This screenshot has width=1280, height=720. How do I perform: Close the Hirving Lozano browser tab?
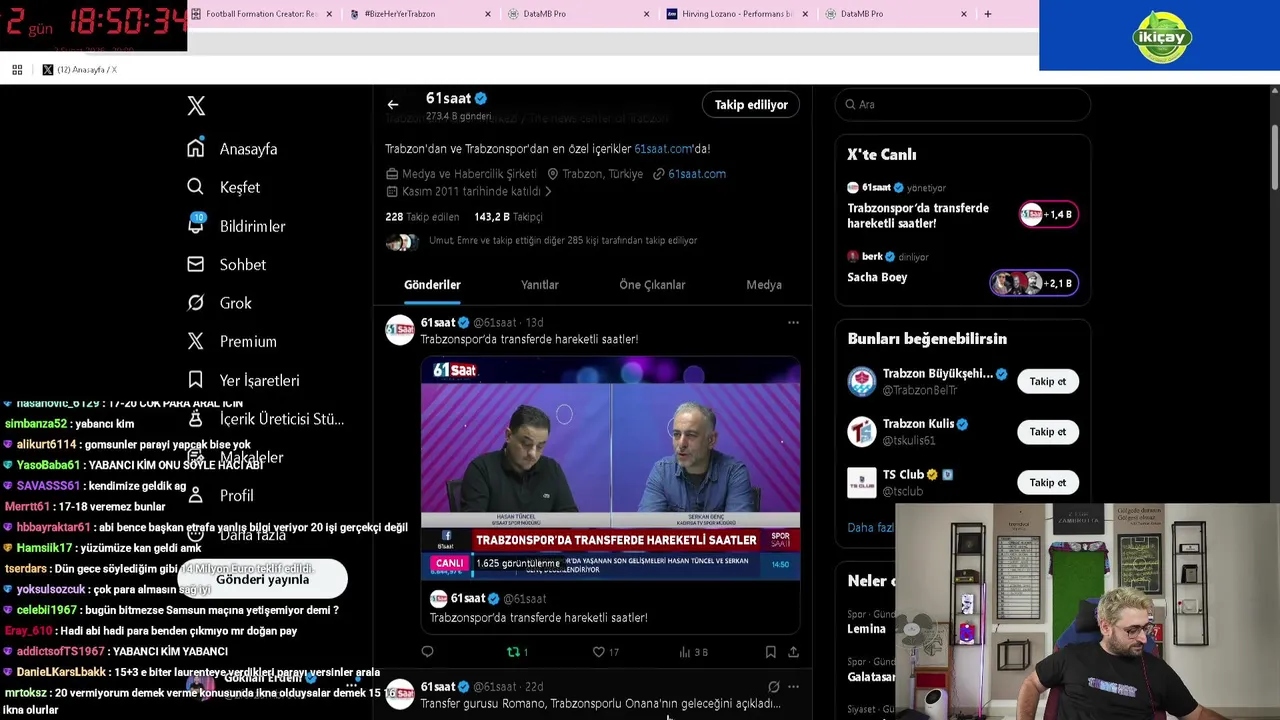[805, 14]
